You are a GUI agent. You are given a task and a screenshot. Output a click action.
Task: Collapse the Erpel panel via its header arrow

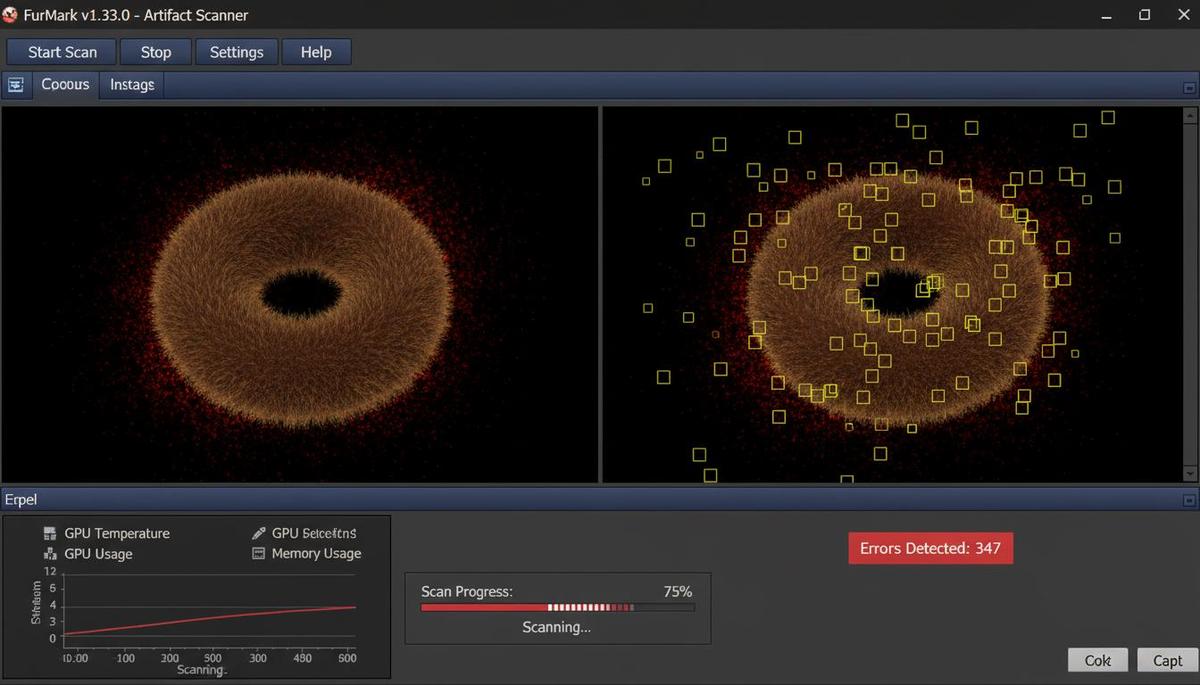pos(1189,500)
